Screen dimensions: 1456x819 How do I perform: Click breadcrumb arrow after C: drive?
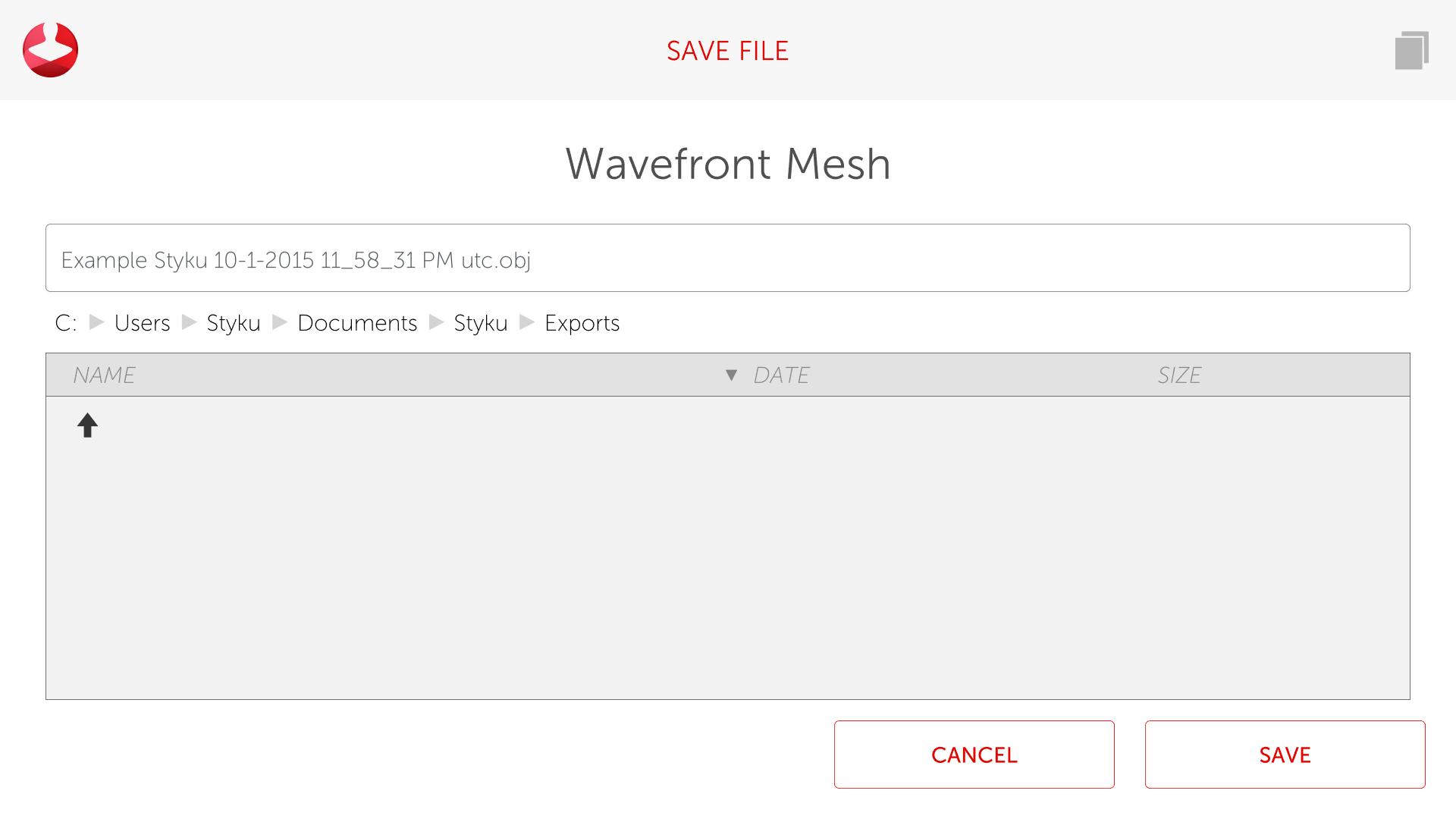tap(96, 322)
